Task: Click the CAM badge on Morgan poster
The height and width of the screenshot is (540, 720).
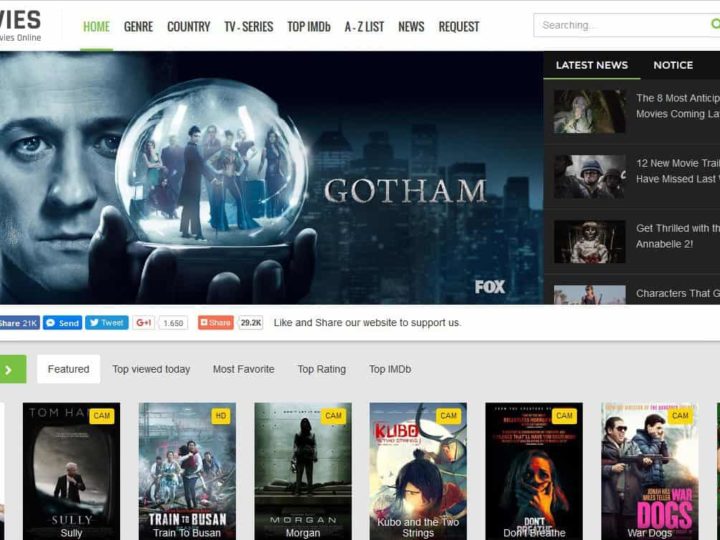Action: tap(333, 416)
